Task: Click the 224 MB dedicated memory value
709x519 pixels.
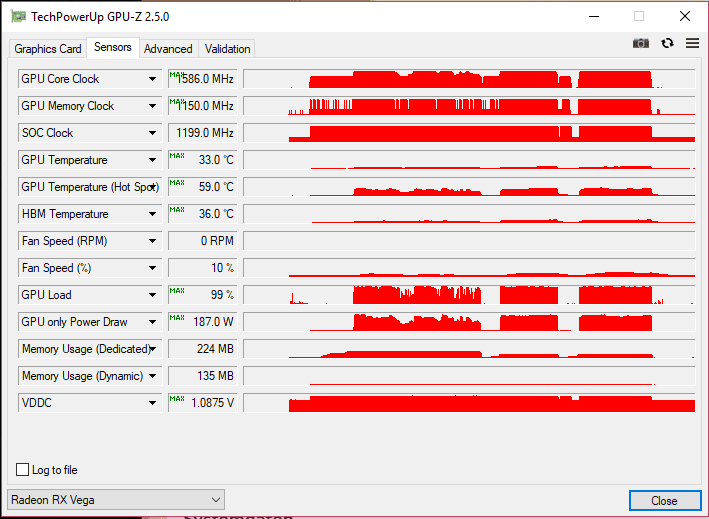Action: click(203, 349)
